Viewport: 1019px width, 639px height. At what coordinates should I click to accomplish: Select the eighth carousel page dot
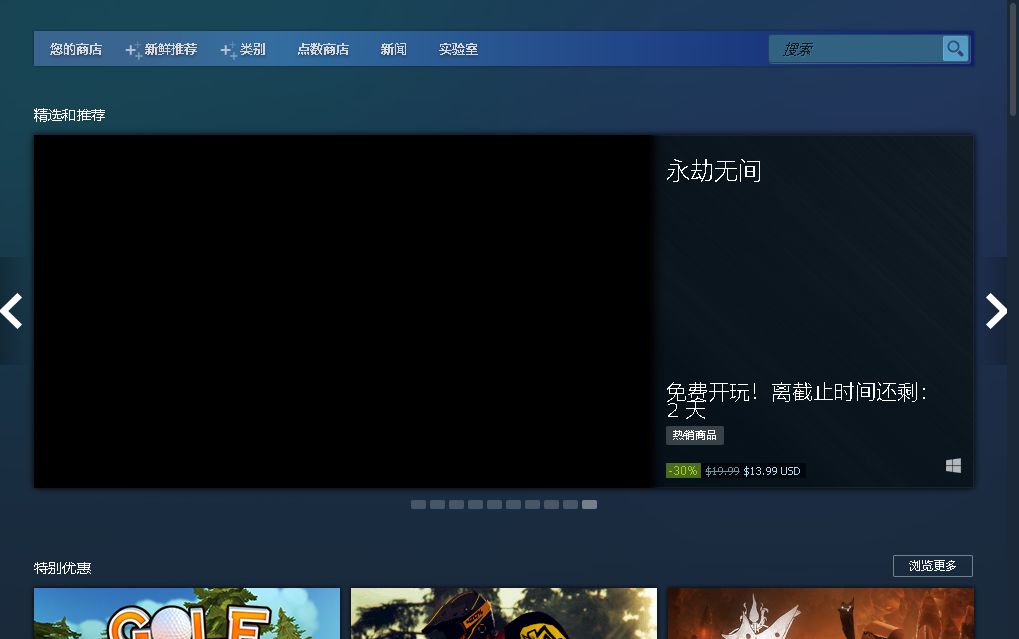[551, 504]
